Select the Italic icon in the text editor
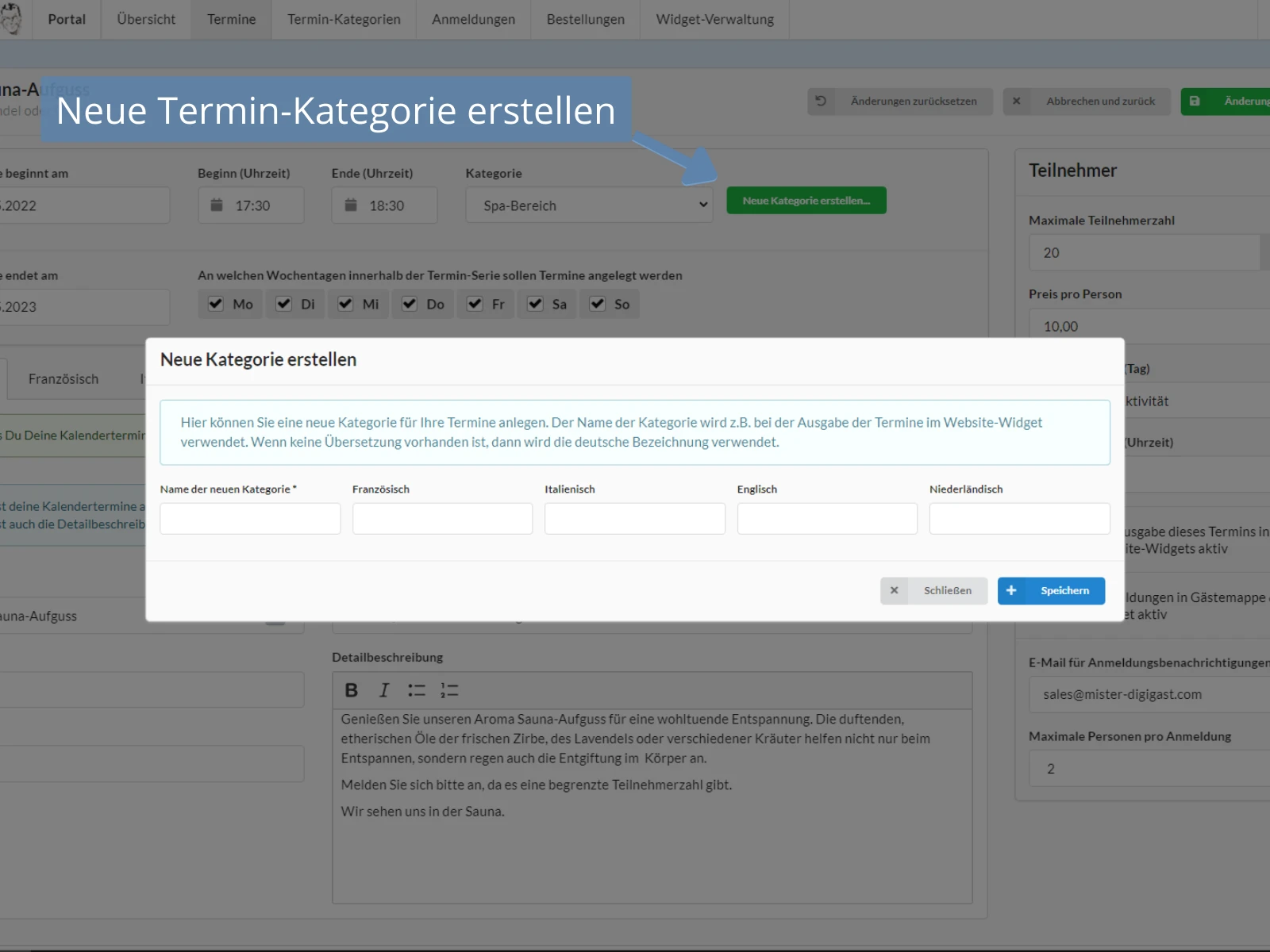1270x952 pixels. [383, 690]
